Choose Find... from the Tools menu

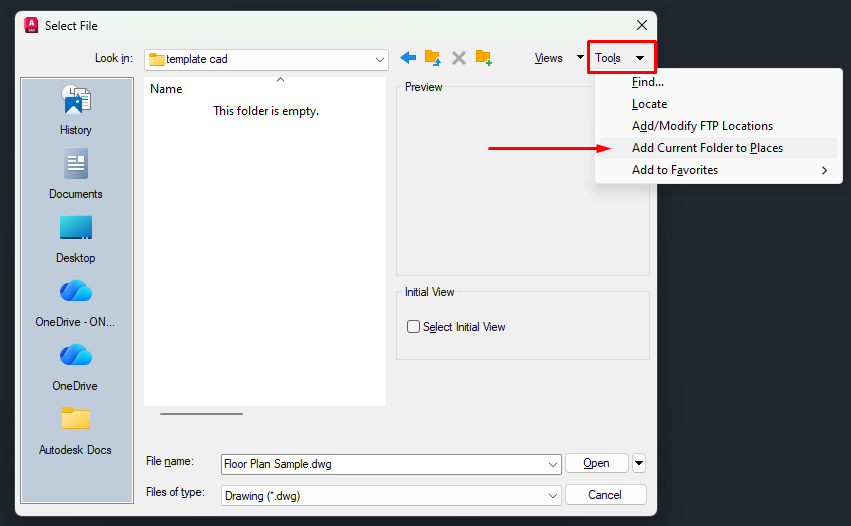[719, 82]
